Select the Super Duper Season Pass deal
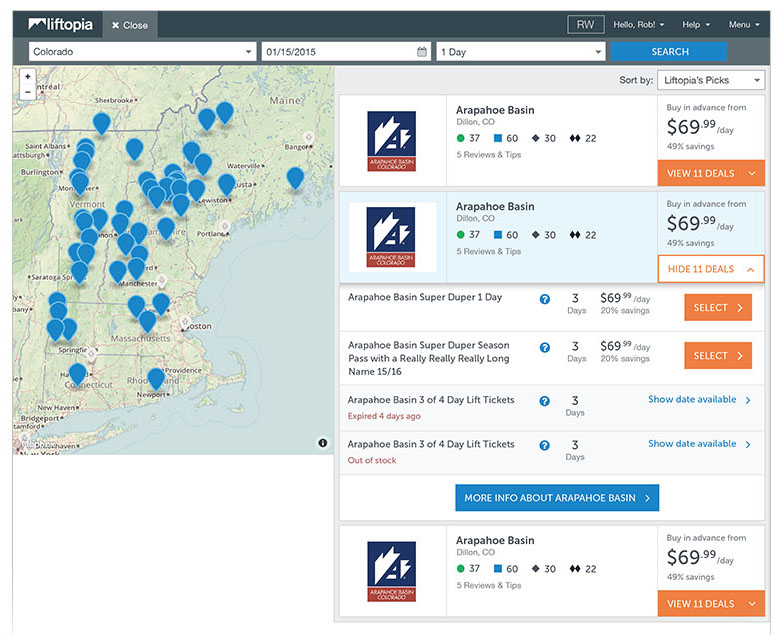This screenshot has height=635, width=784. [x=718, y=356]
